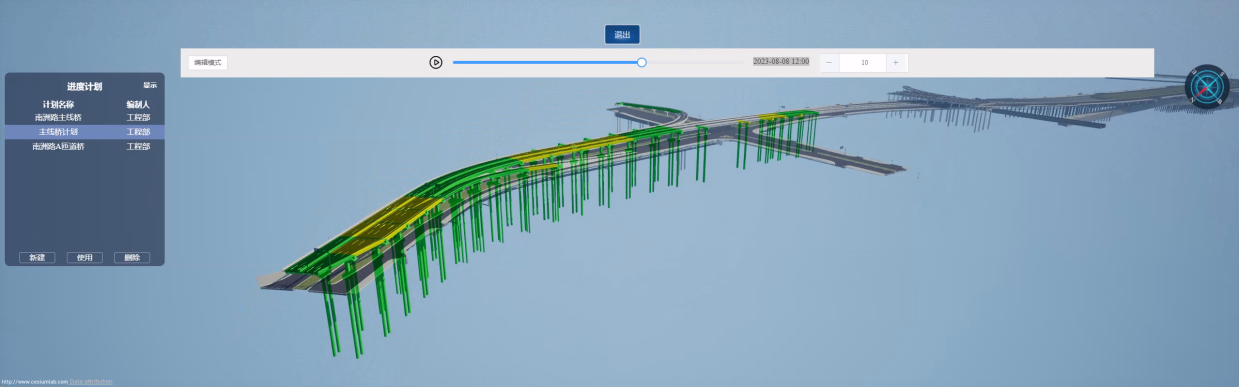Click the 2023-08-08 12:00 date label

[781, 61]
